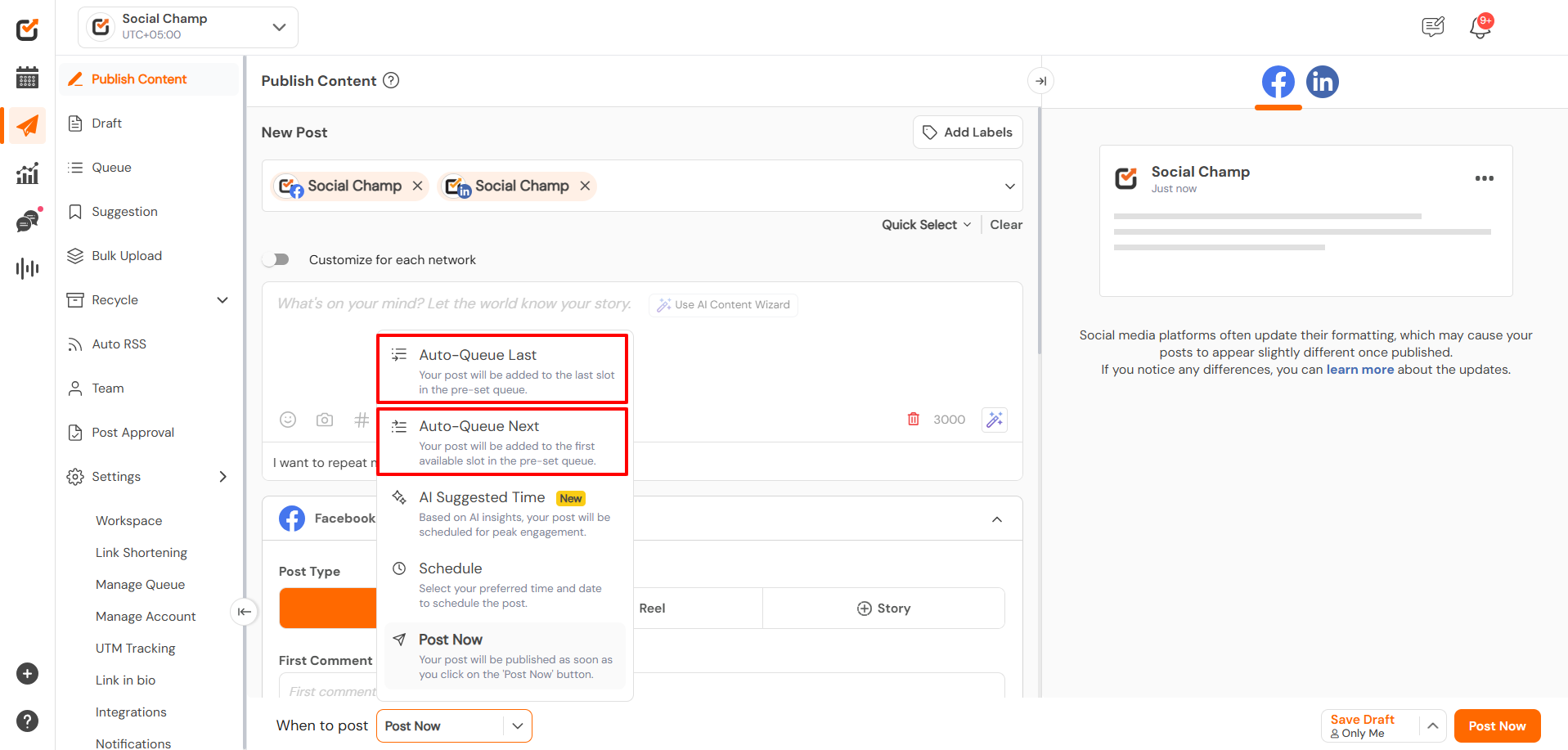
Task: Select Auto-Queue Next option
Action: (x=502, y=442)
